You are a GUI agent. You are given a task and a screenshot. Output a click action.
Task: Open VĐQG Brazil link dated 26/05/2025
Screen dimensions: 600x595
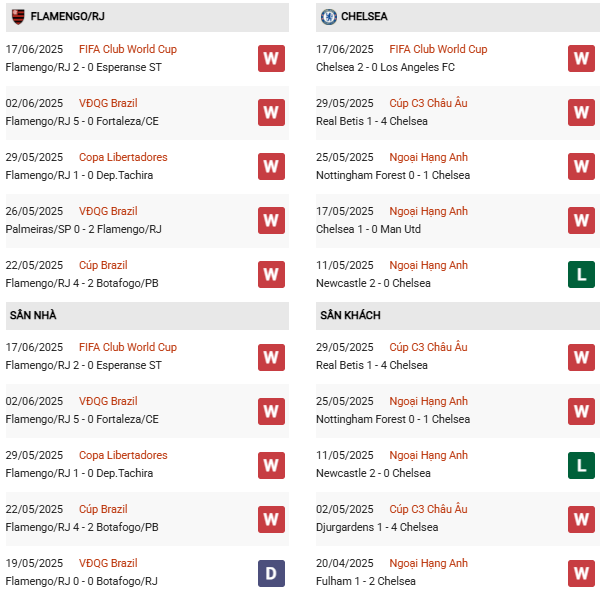(108, 211)
